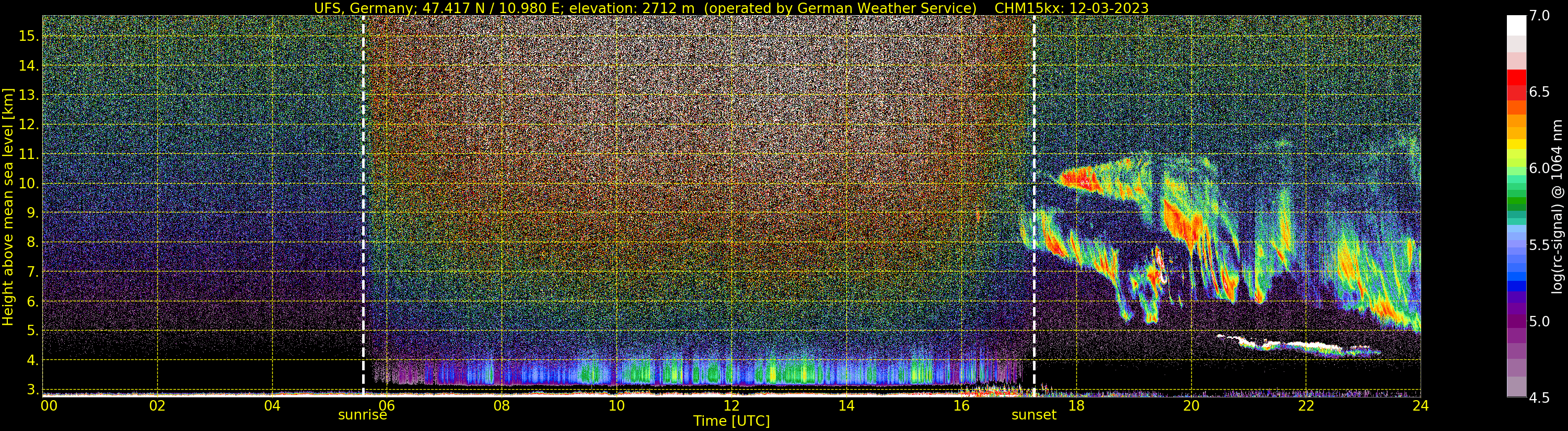
Task: Click the height axis tick '8.'
Action: point(32,242)
